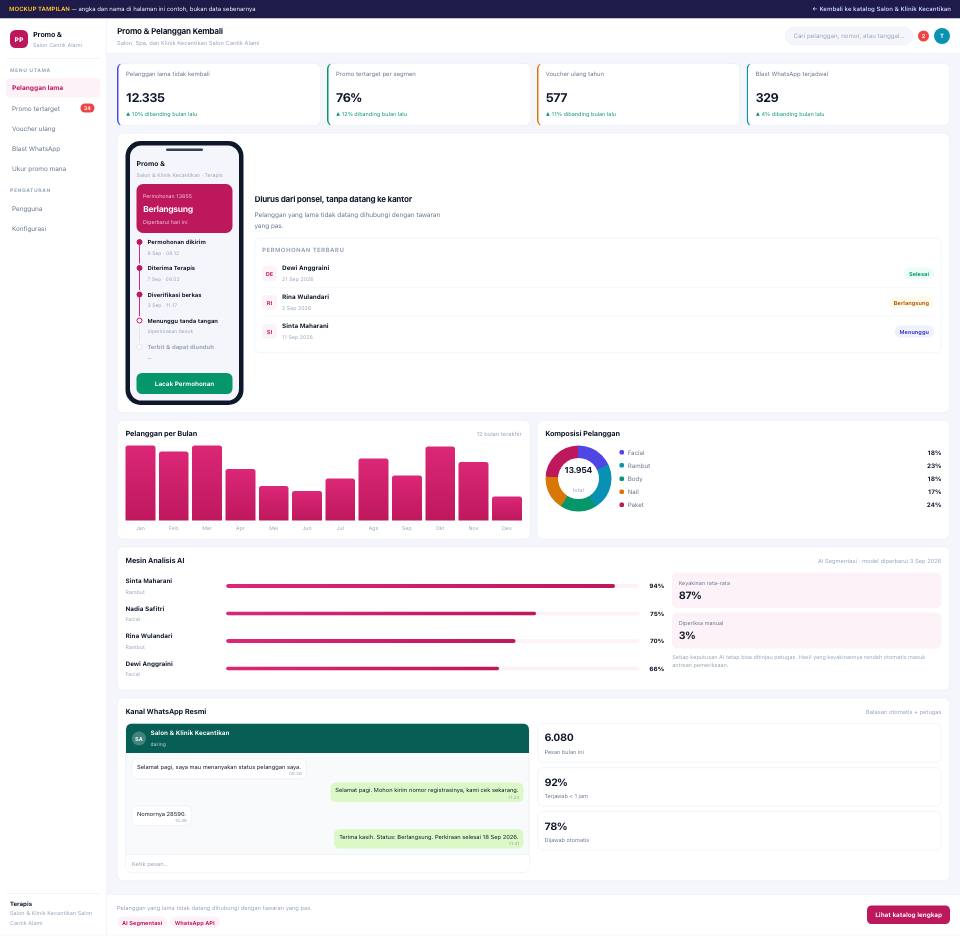
Task: Focus the Ketik pesan chat input
Action: pos(328,864)
